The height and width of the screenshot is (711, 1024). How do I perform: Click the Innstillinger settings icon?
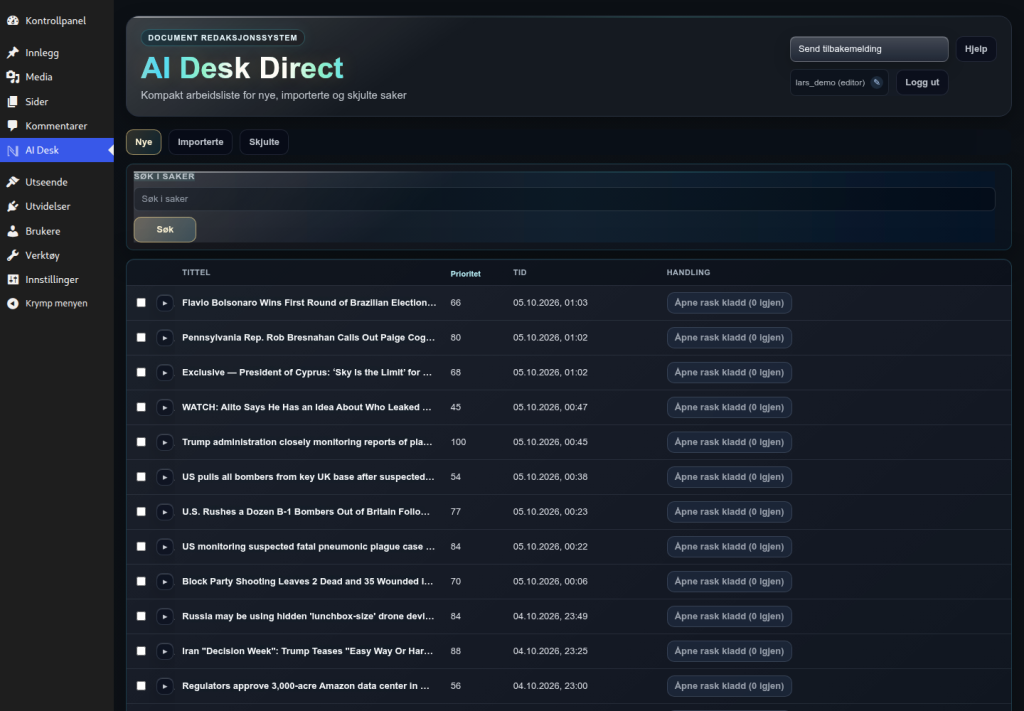12,279
